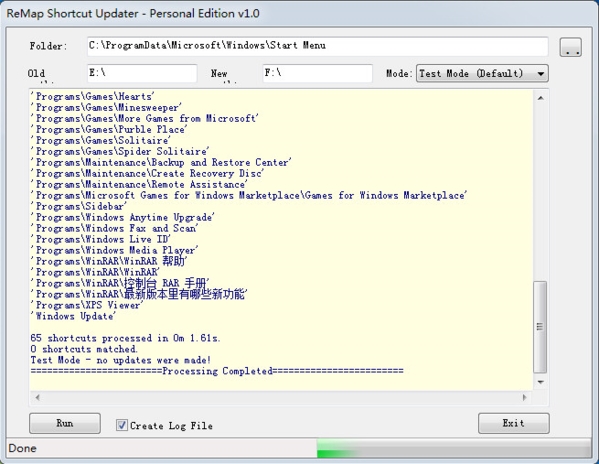The width and height of the screenshot is (599, 464).
Task: Click the 'Folder:' label
Action: 48,46
